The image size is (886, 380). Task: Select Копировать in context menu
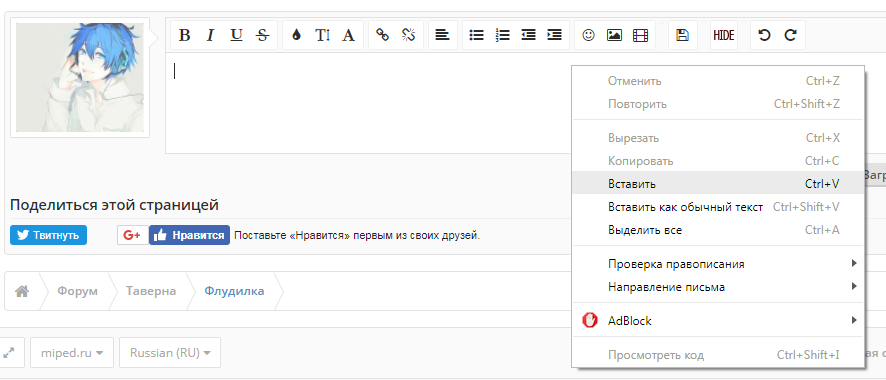click(718, 161)
